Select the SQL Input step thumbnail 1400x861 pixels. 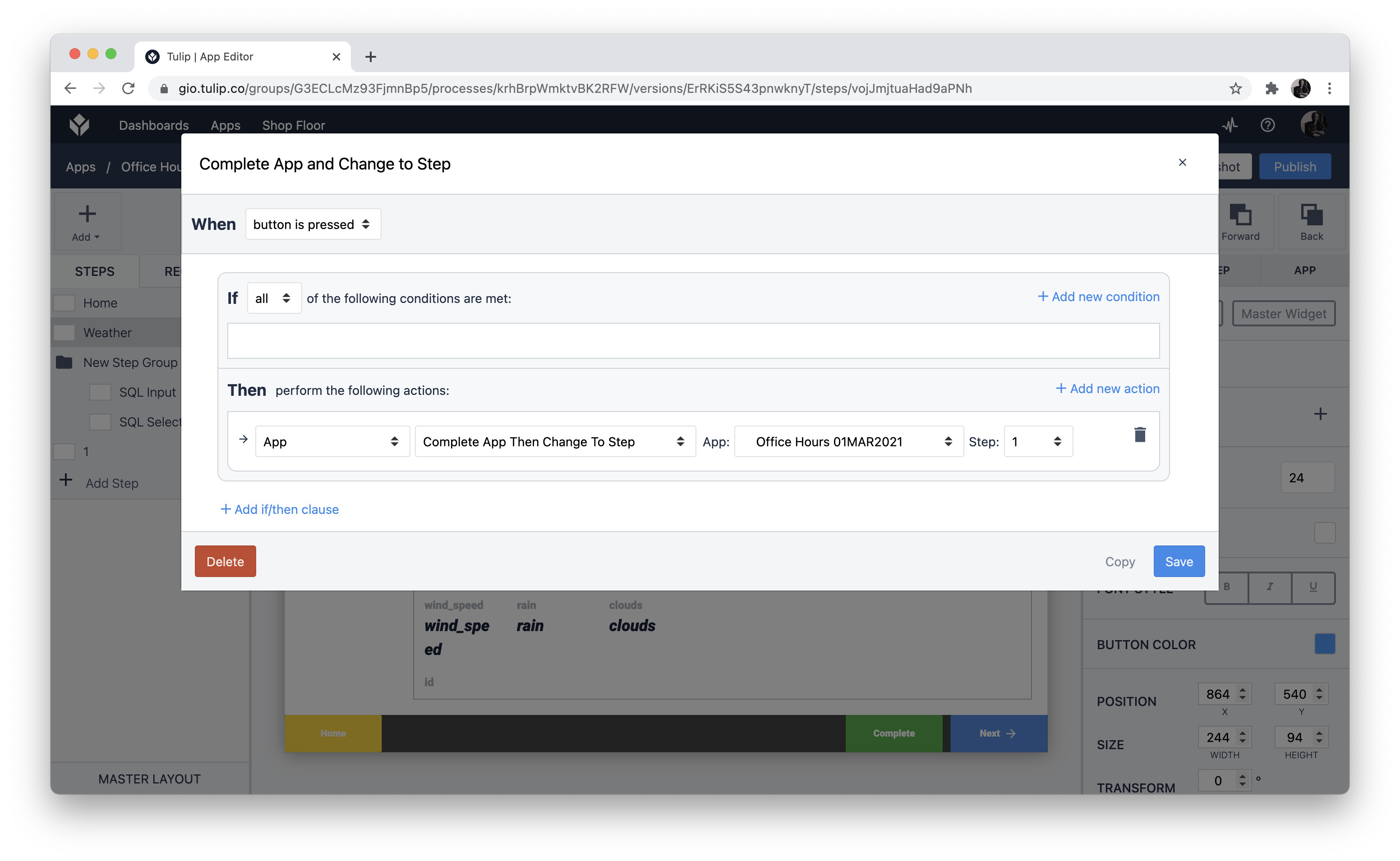[100, 392]
